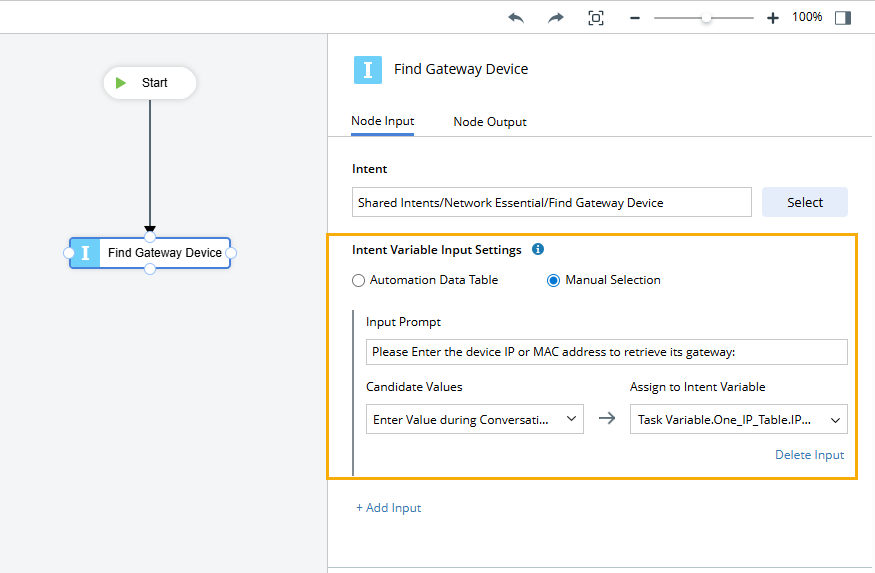Click the zoom out minus icon
Screen dimensions: 875x573
(x=634, y=18)
